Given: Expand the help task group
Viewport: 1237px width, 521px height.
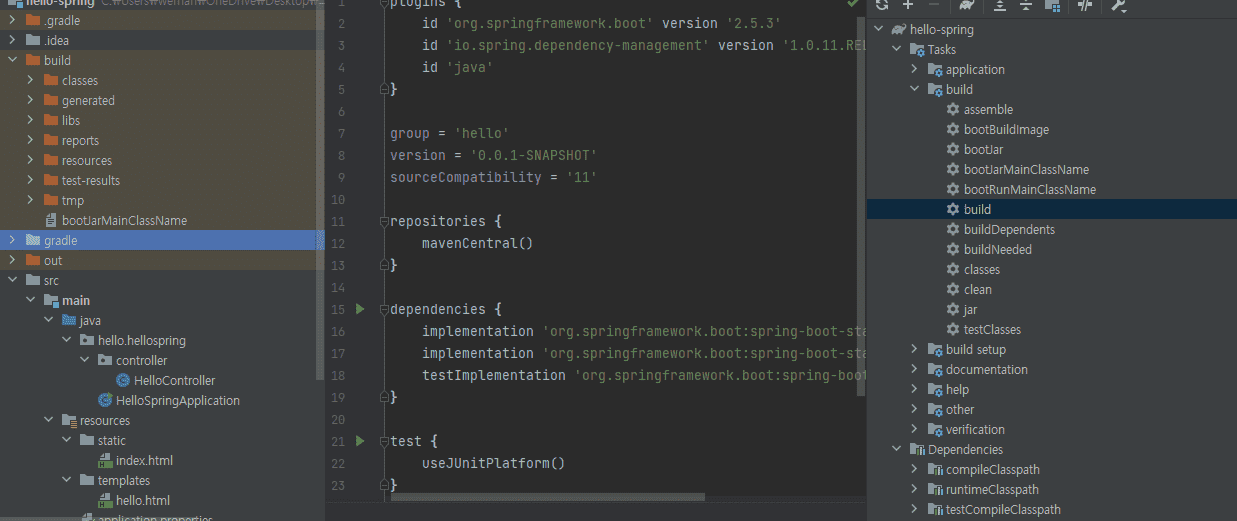Looking at the screenshot, I should pos(915,390).
